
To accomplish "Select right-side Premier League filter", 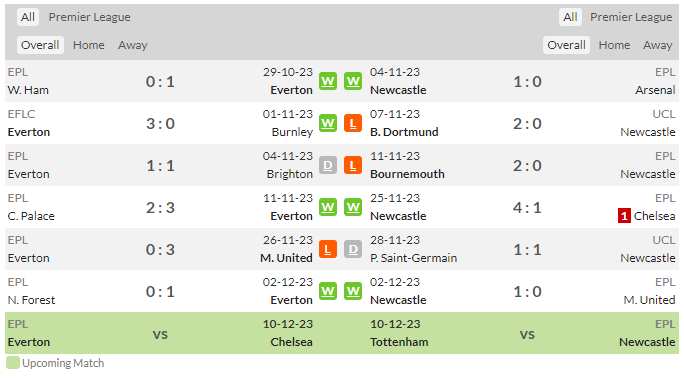I will point(631,17).
